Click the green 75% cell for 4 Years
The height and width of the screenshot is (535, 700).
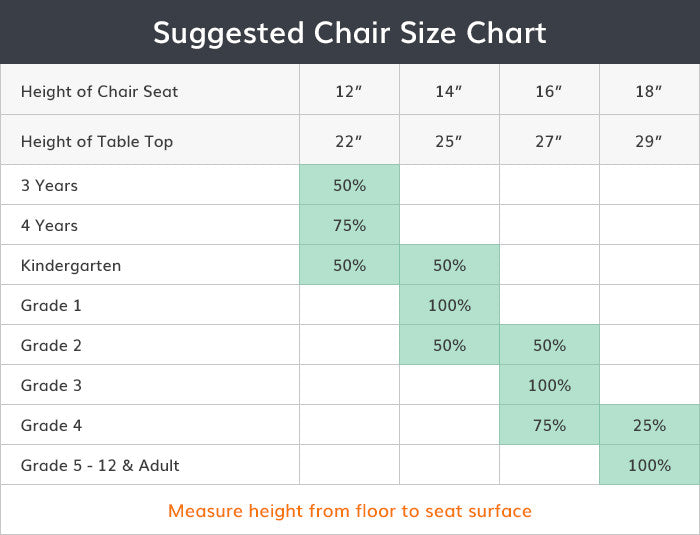[349, 225]
